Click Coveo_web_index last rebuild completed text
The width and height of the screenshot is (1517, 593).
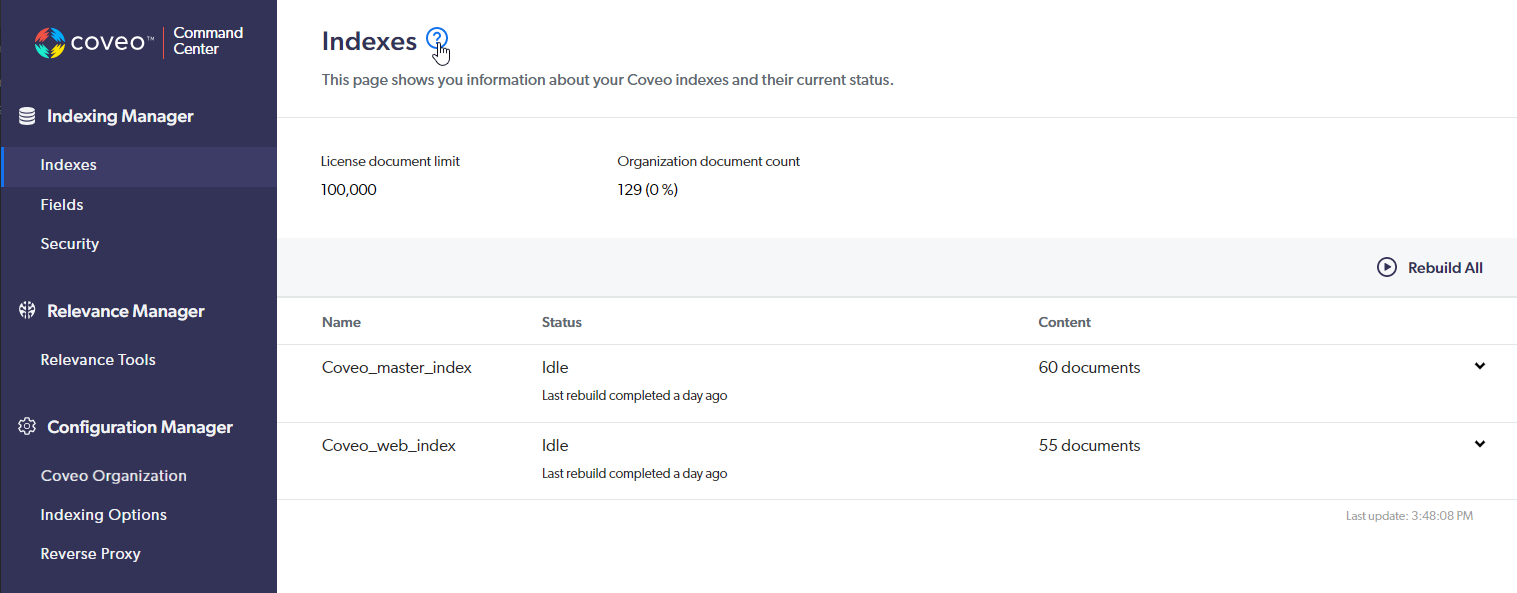pyautogui.click(x=635, y=474)
